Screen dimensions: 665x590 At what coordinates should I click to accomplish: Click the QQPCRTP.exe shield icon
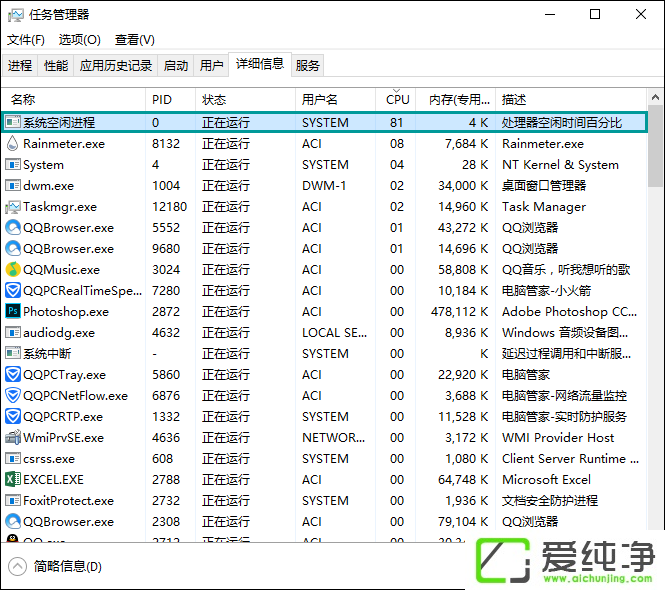point(13,417)
